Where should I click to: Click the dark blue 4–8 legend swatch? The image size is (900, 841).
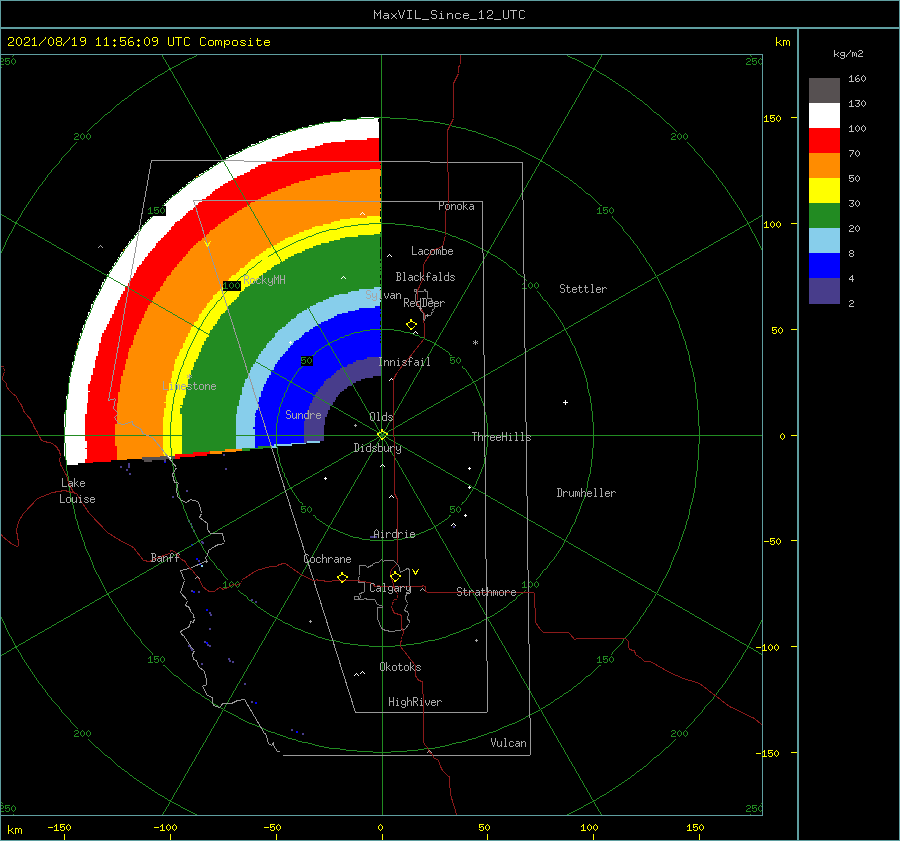[824, 266]
